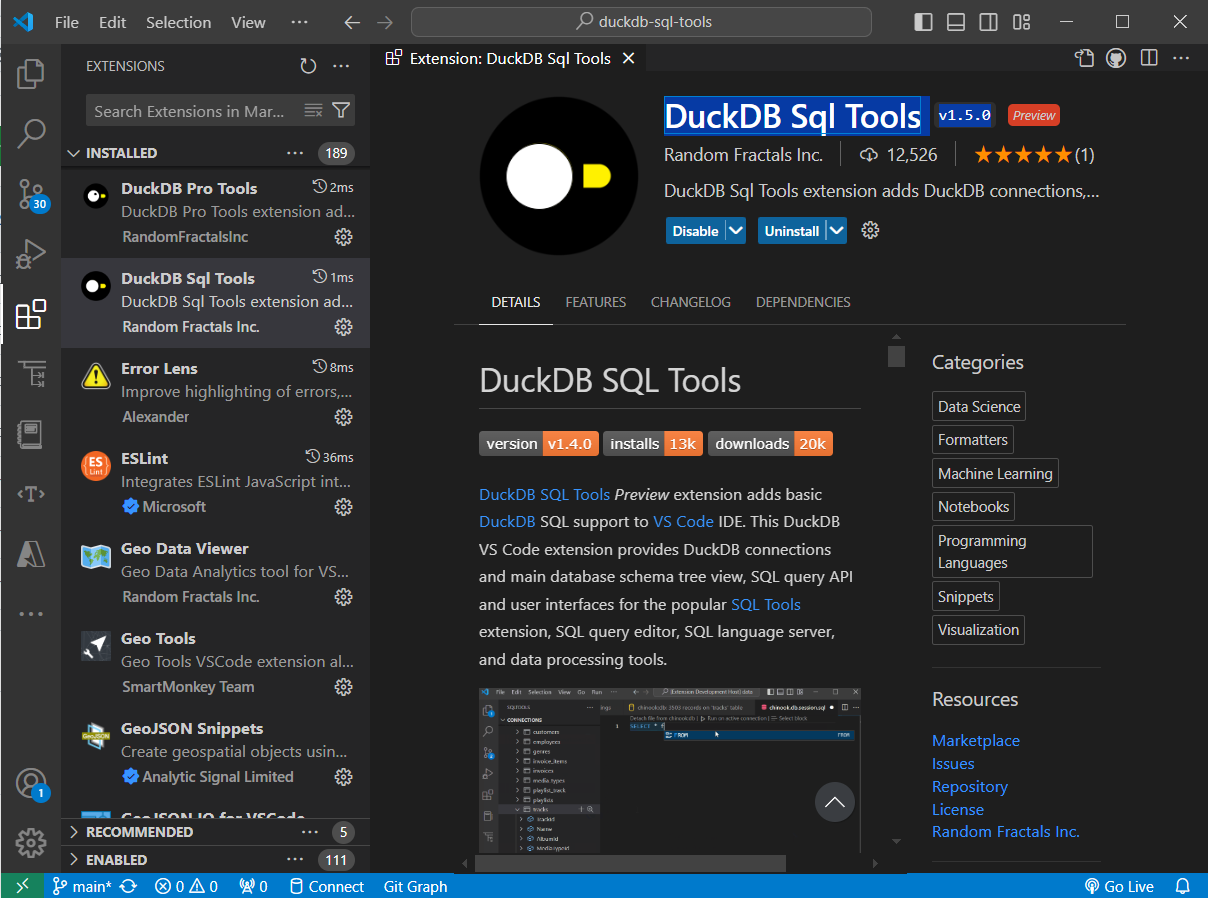Click Go Live in status bar
1208x898 pixels.
coord(1119,886)
